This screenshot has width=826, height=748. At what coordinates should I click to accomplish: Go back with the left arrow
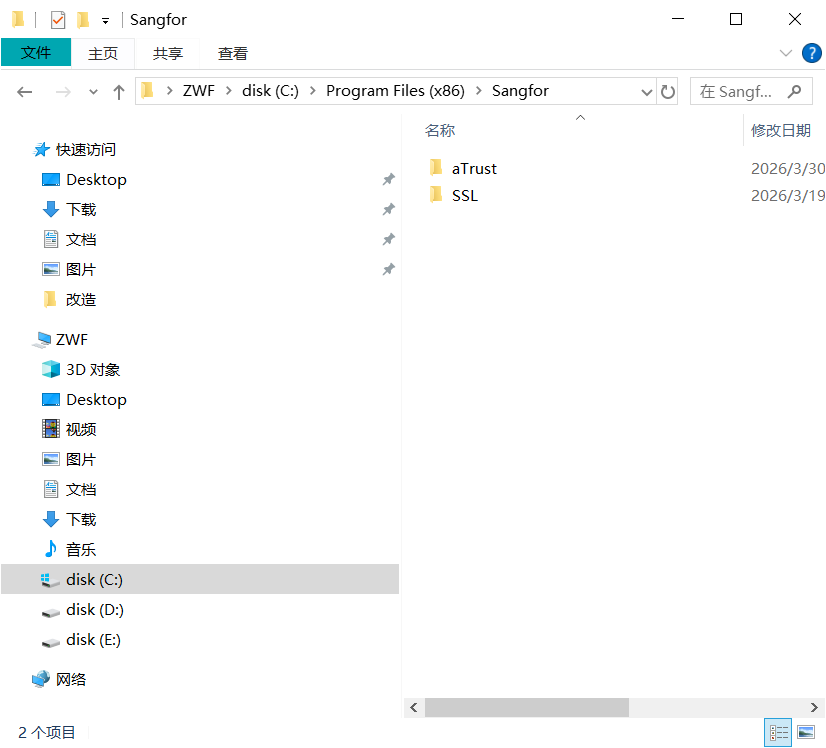(25, 92)
